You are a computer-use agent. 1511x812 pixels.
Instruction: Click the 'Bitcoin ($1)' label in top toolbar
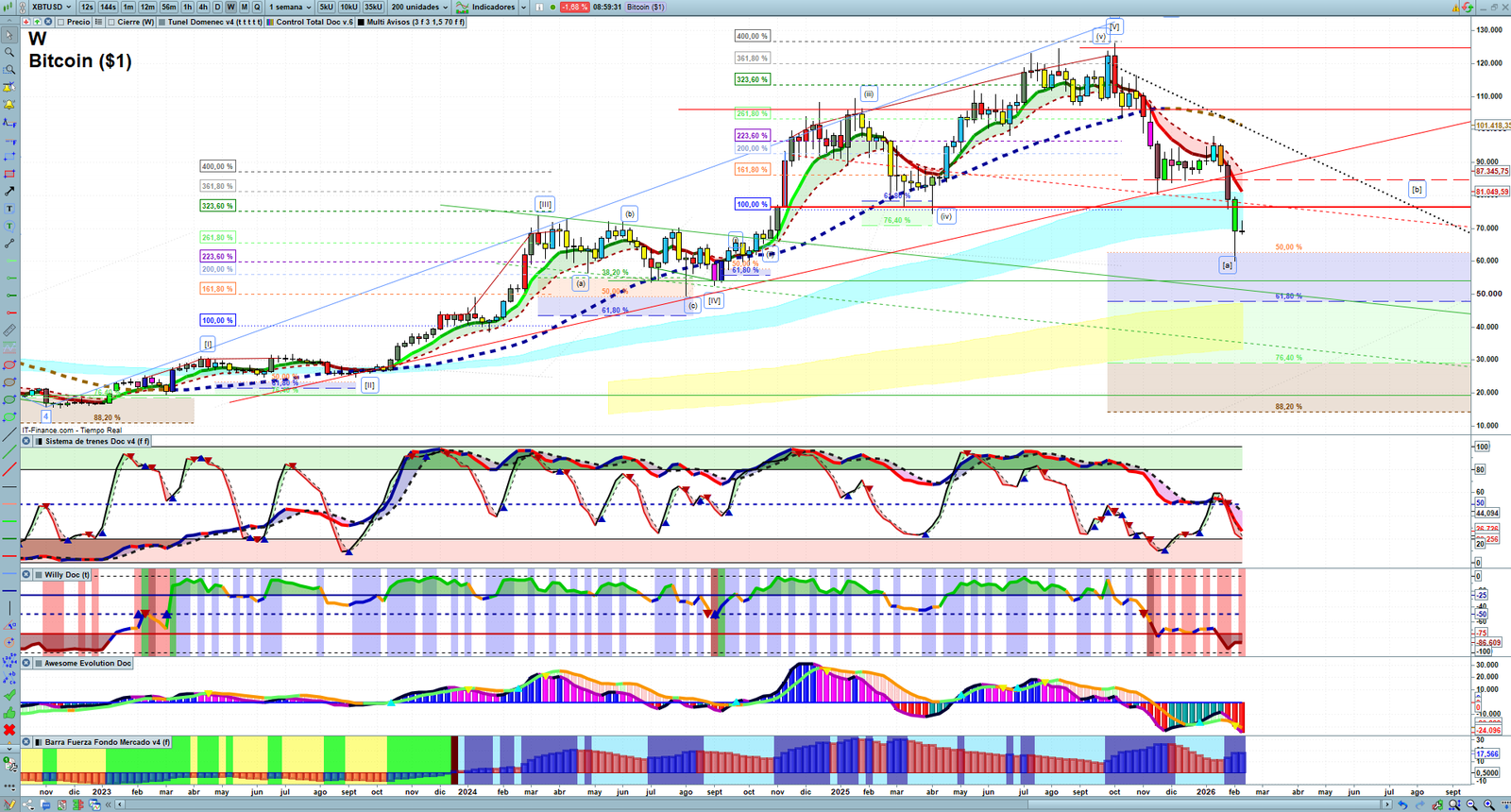(646, 7)
